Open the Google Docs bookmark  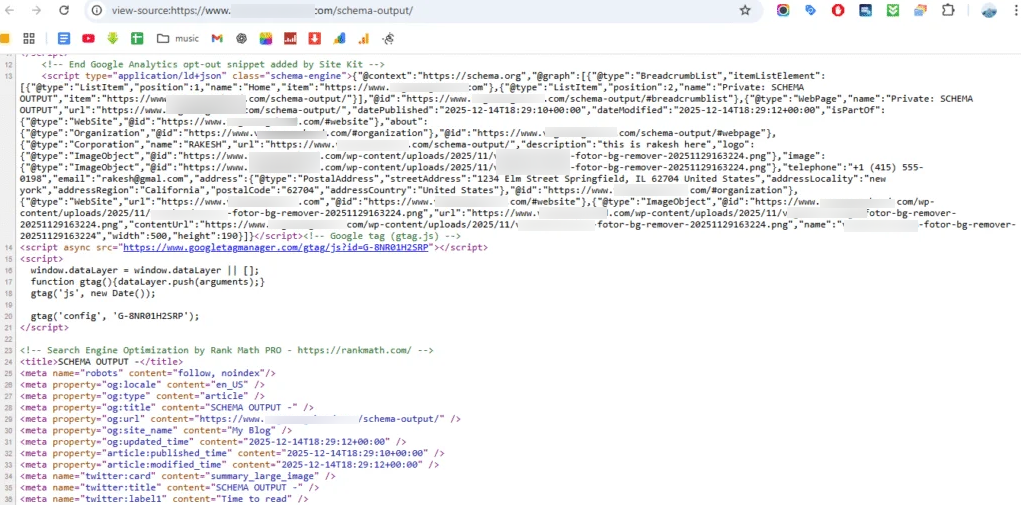pyautogui.click(x=64, y=38)
